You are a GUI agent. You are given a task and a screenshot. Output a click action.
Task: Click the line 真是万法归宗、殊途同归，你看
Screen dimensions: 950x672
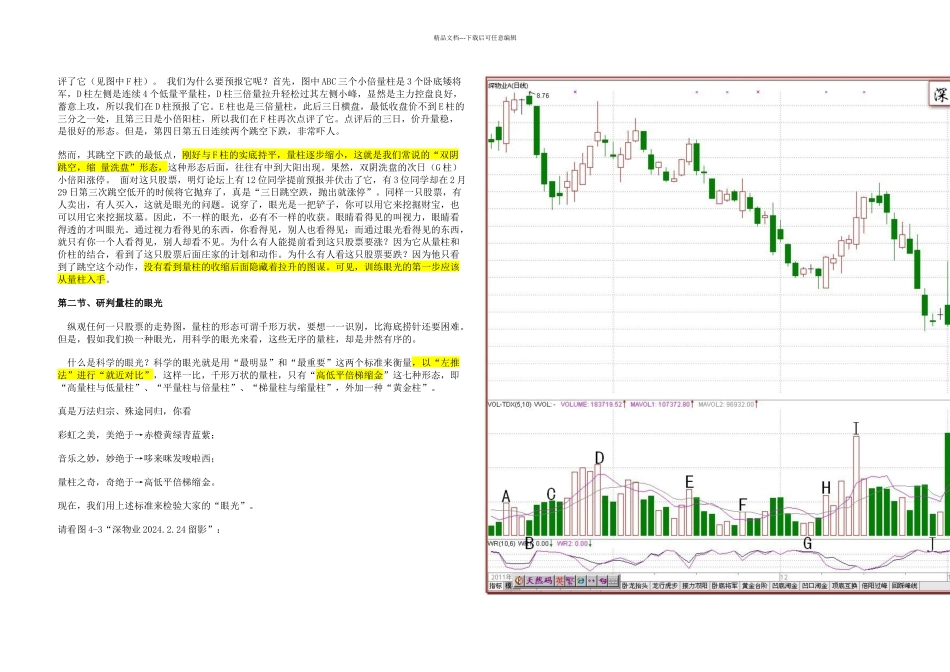124,411
